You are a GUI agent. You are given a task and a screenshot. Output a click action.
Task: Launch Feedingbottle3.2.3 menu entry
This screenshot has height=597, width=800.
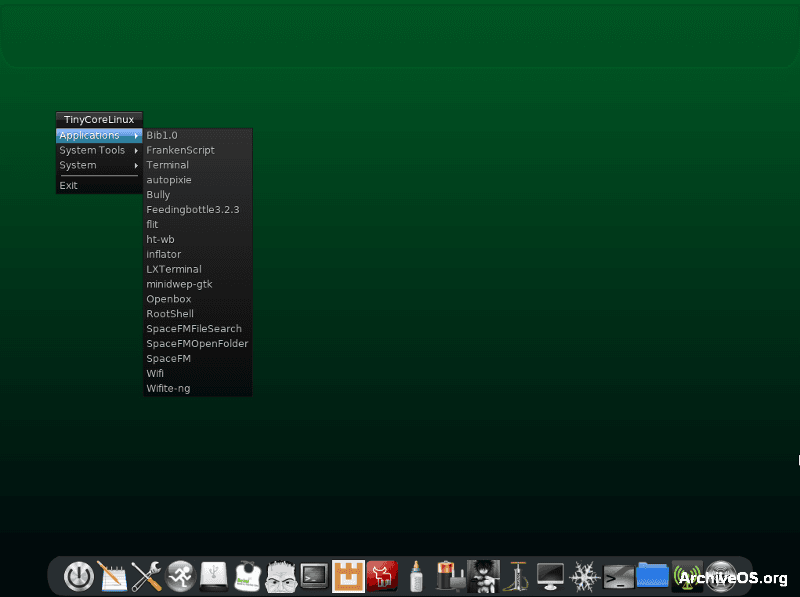coord(198,209)
